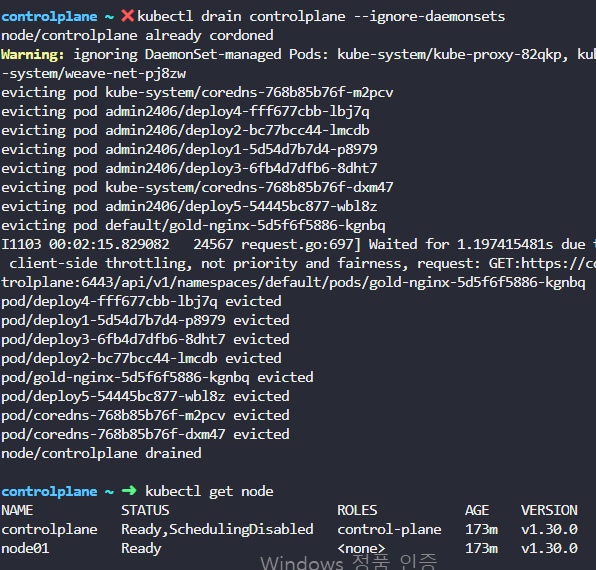Screen dimensions: 596x570
Task: Click 'evicting pod kube-system/coredns-768b85b76f-dxm47' line
Action: pos(197,188)
